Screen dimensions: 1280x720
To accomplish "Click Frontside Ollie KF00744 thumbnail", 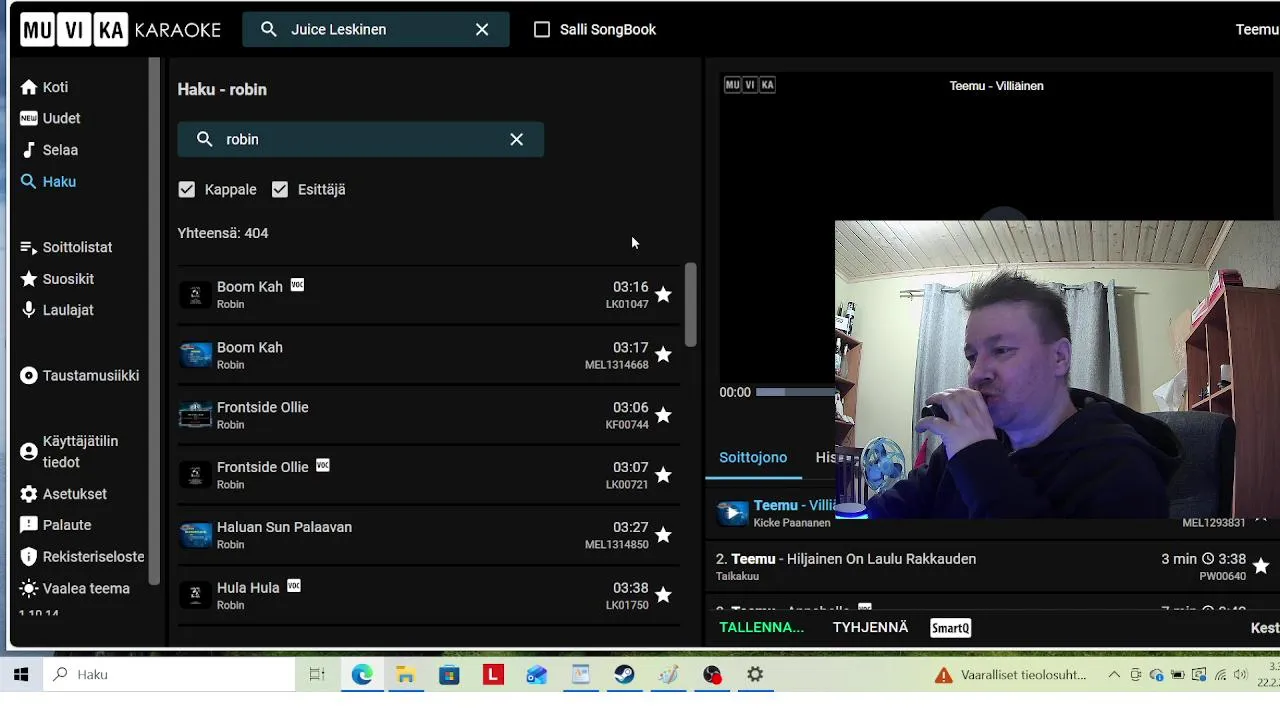I will 195,415.
